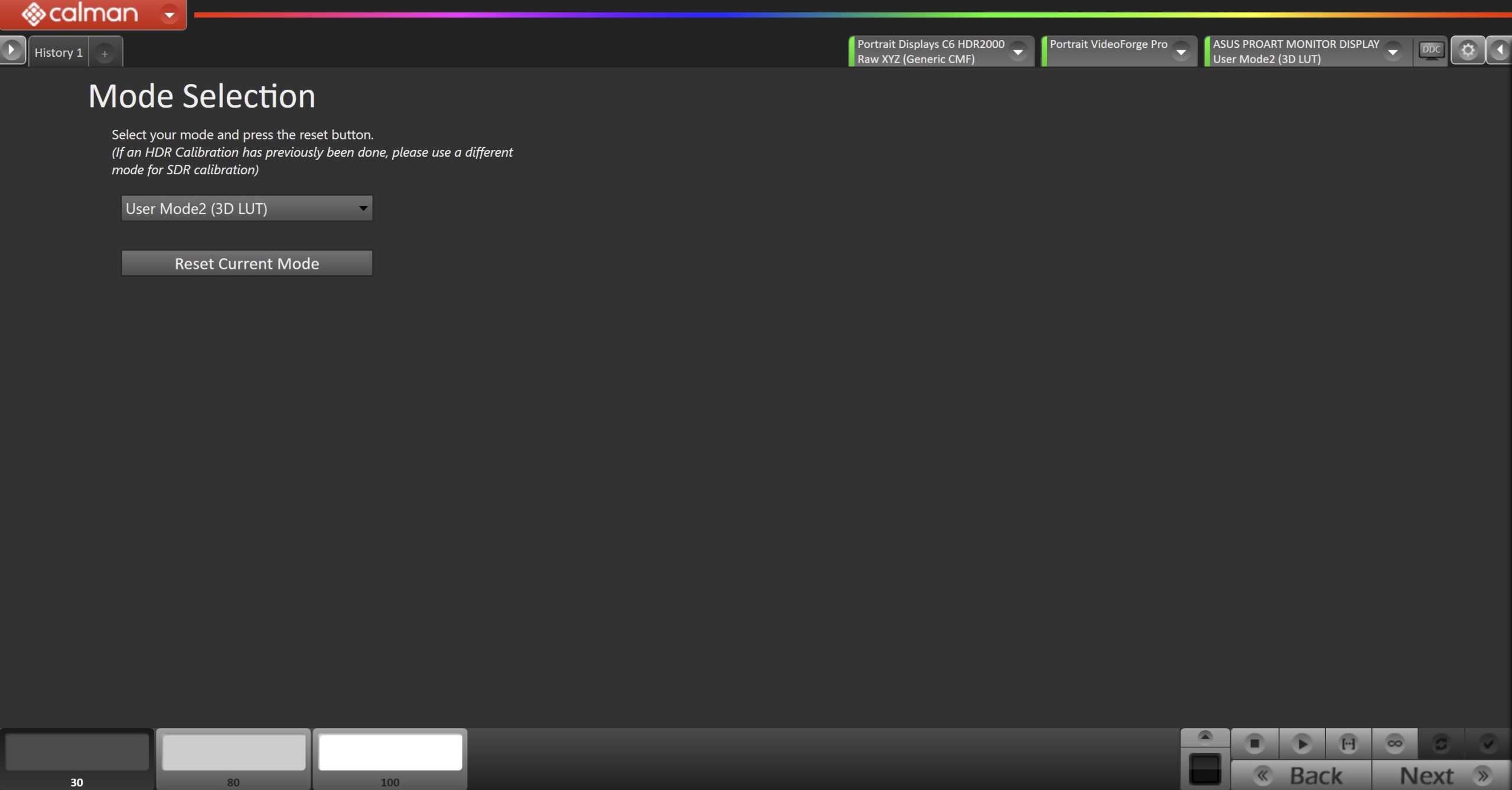Click the refresh arrows icon

(x=1441, y=743)
